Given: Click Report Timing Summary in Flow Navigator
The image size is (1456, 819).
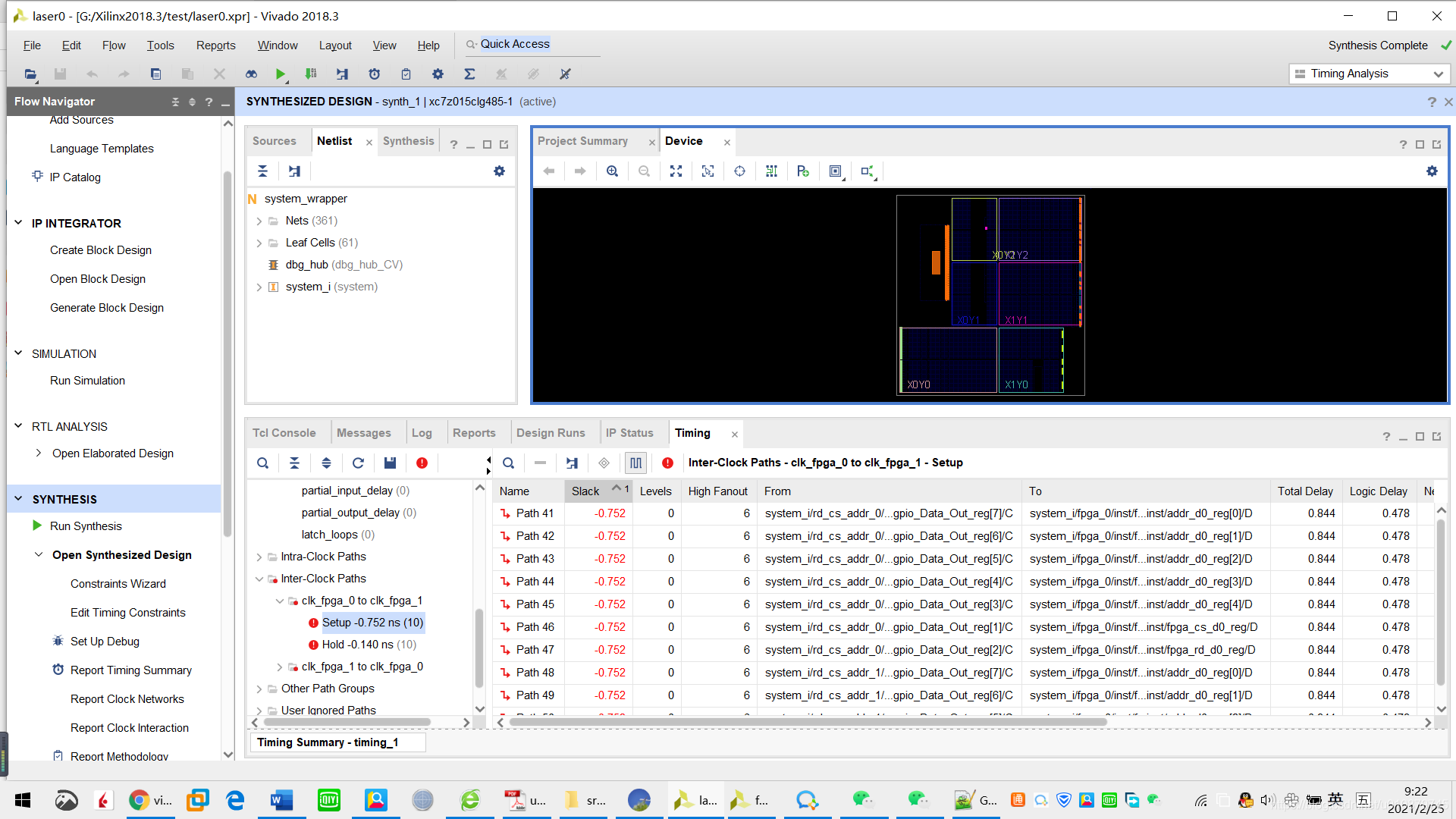Looking at the screenshot, I should pyautogui.click(x=130, y=670).
